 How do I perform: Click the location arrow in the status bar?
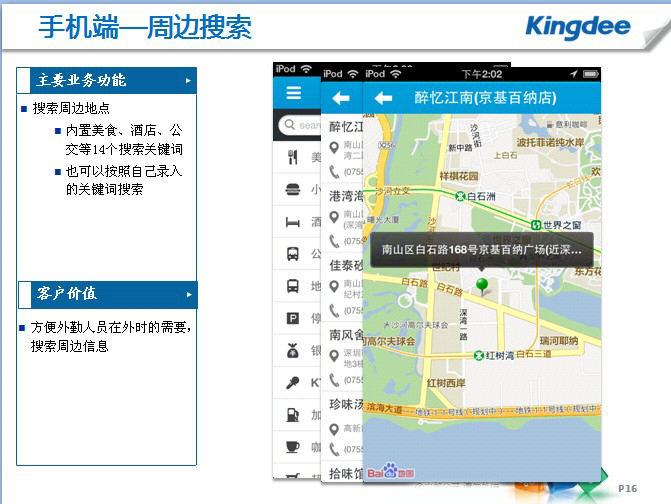[573, 74]
